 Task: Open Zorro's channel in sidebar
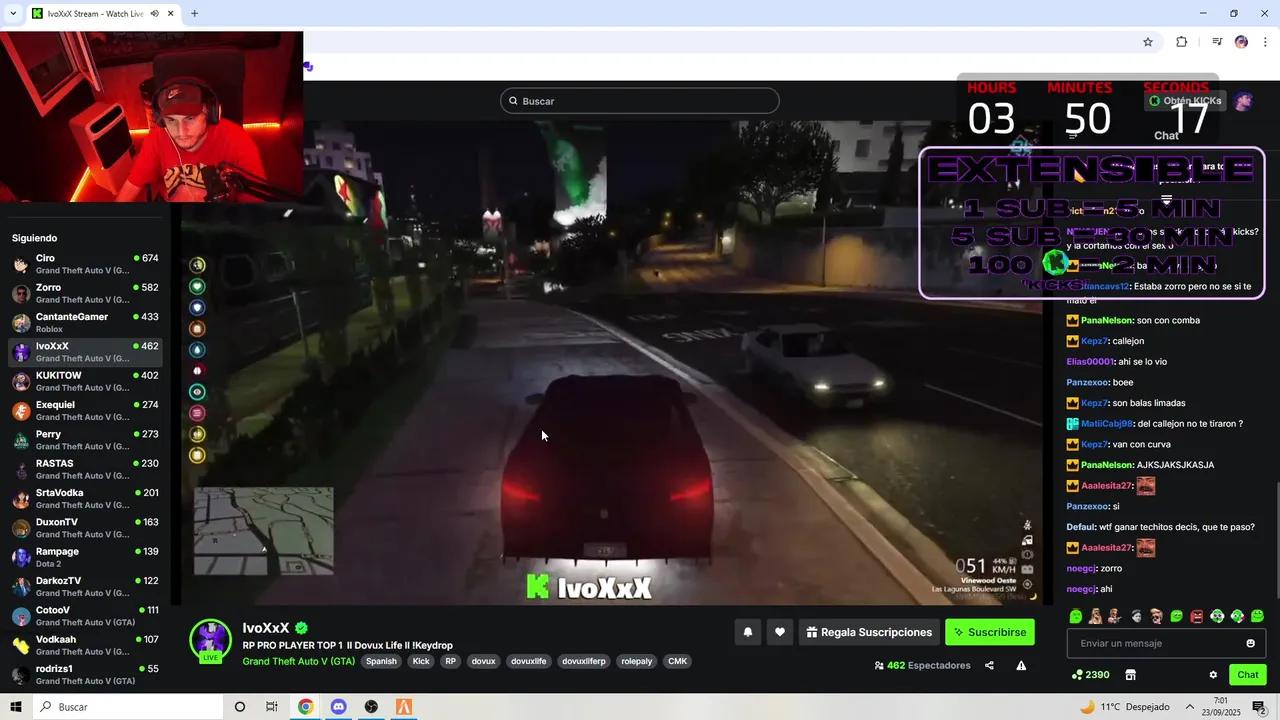[x=85, y=293]
